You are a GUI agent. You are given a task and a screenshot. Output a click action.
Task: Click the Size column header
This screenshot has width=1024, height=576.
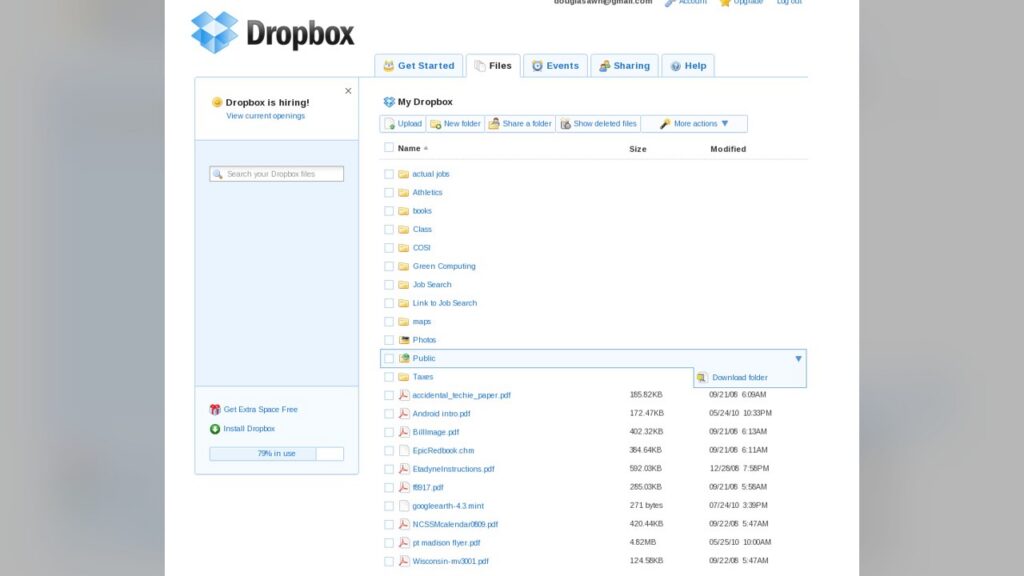637,149
